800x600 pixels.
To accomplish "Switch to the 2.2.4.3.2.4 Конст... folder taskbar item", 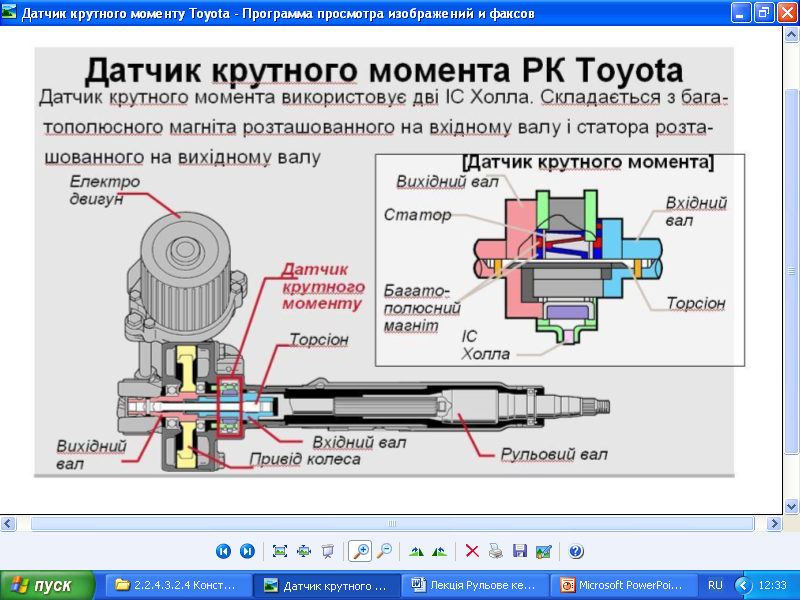I will (178, 585).
